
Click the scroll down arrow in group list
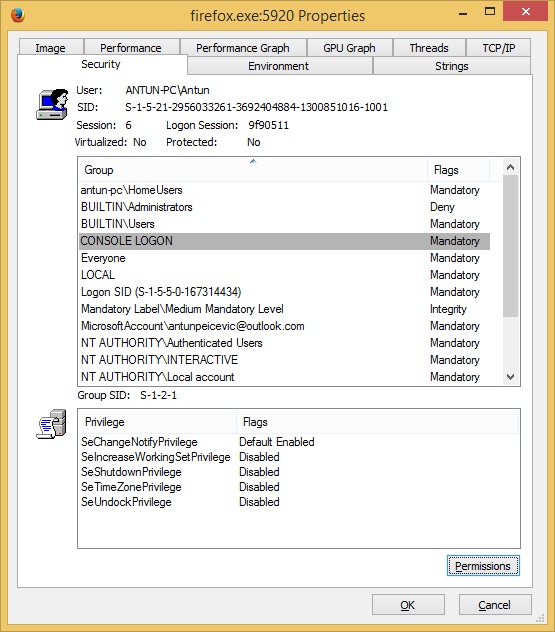point(510,377)
